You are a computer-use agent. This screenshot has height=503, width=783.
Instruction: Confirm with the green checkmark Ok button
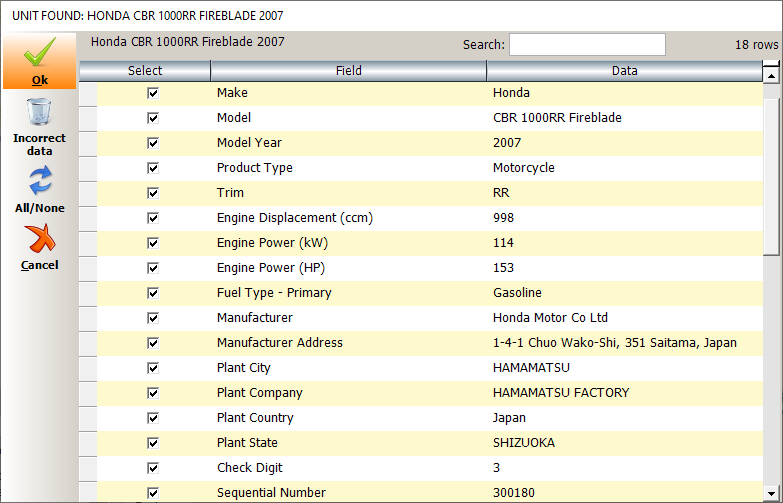tap(39, 61)
